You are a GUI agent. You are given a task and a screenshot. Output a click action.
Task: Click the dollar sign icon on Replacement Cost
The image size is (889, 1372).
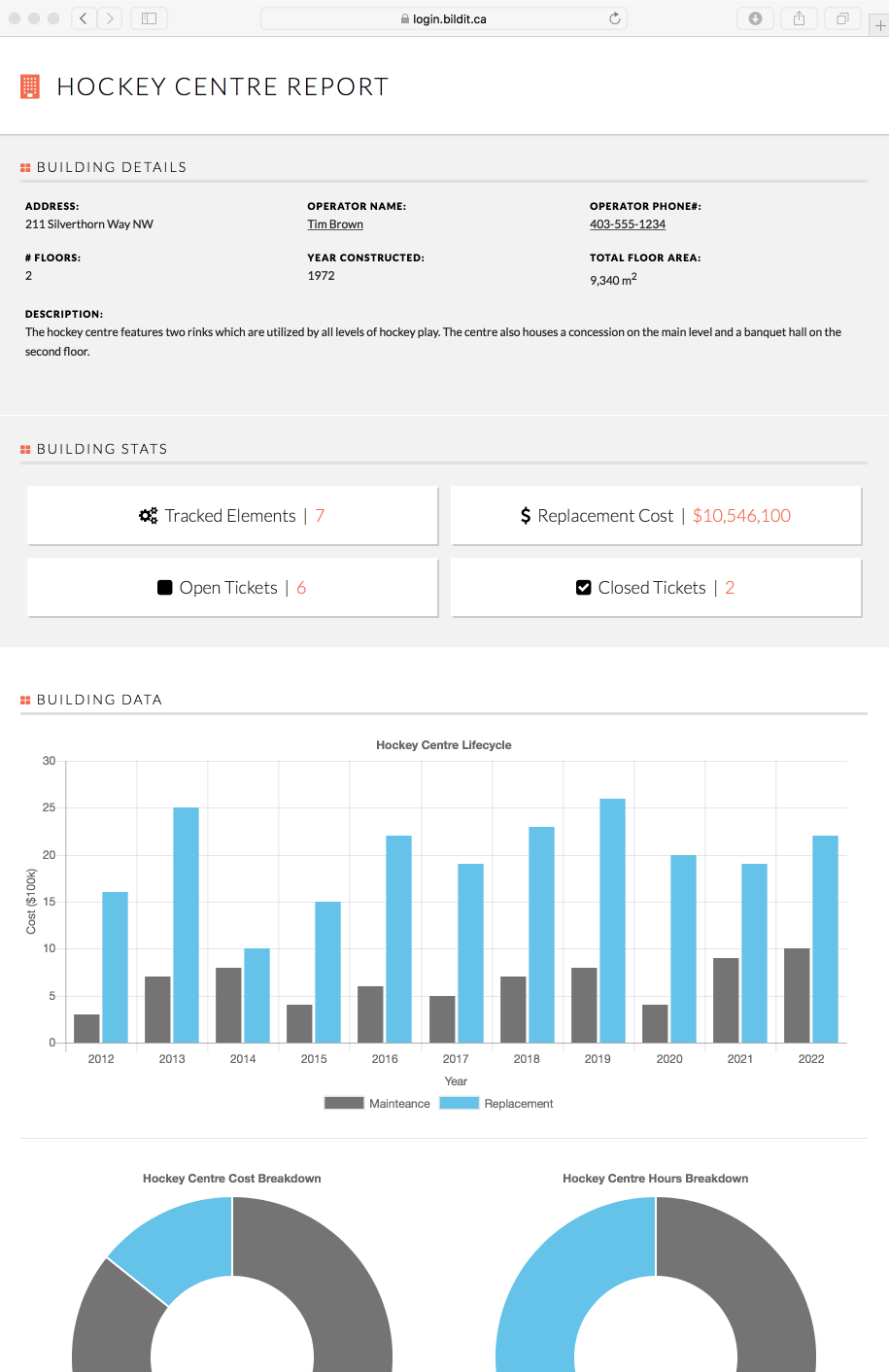[526, 516]
